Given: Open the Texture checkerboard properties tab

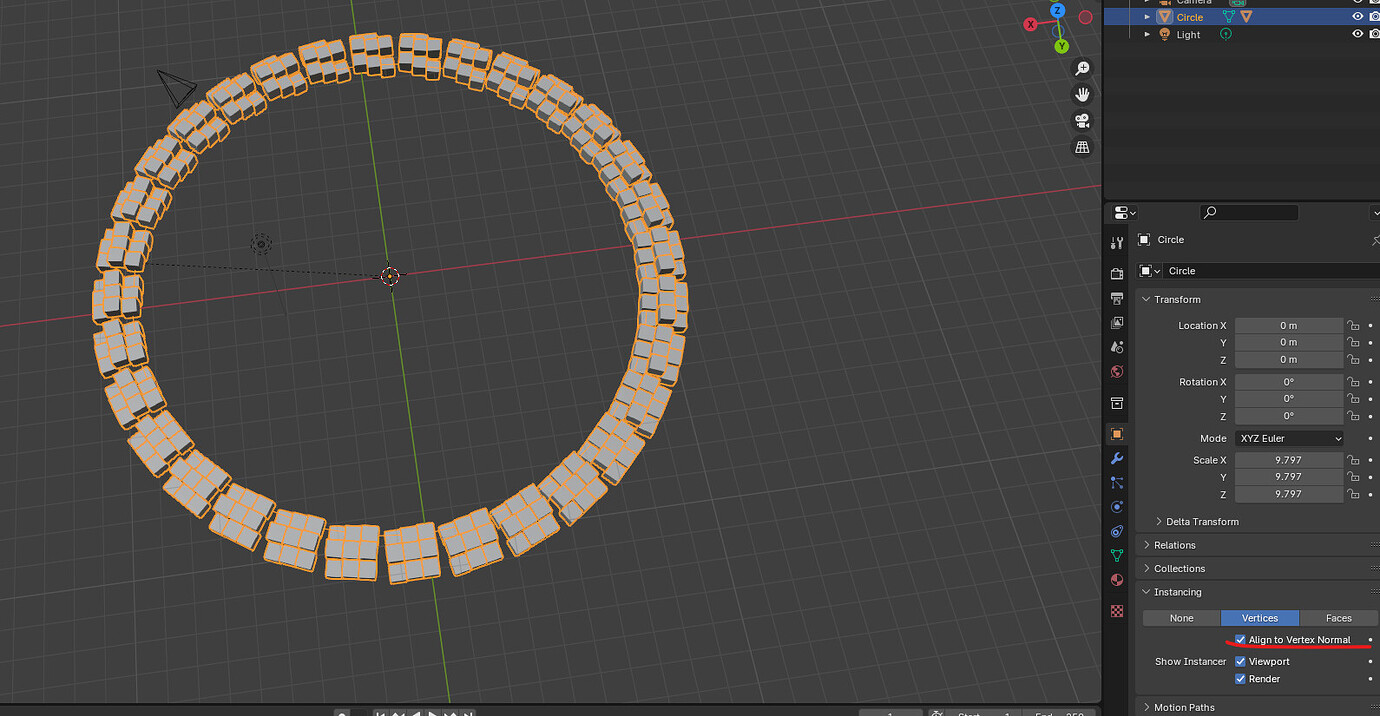Looking at the screenshot, I should pos(1117,611).
